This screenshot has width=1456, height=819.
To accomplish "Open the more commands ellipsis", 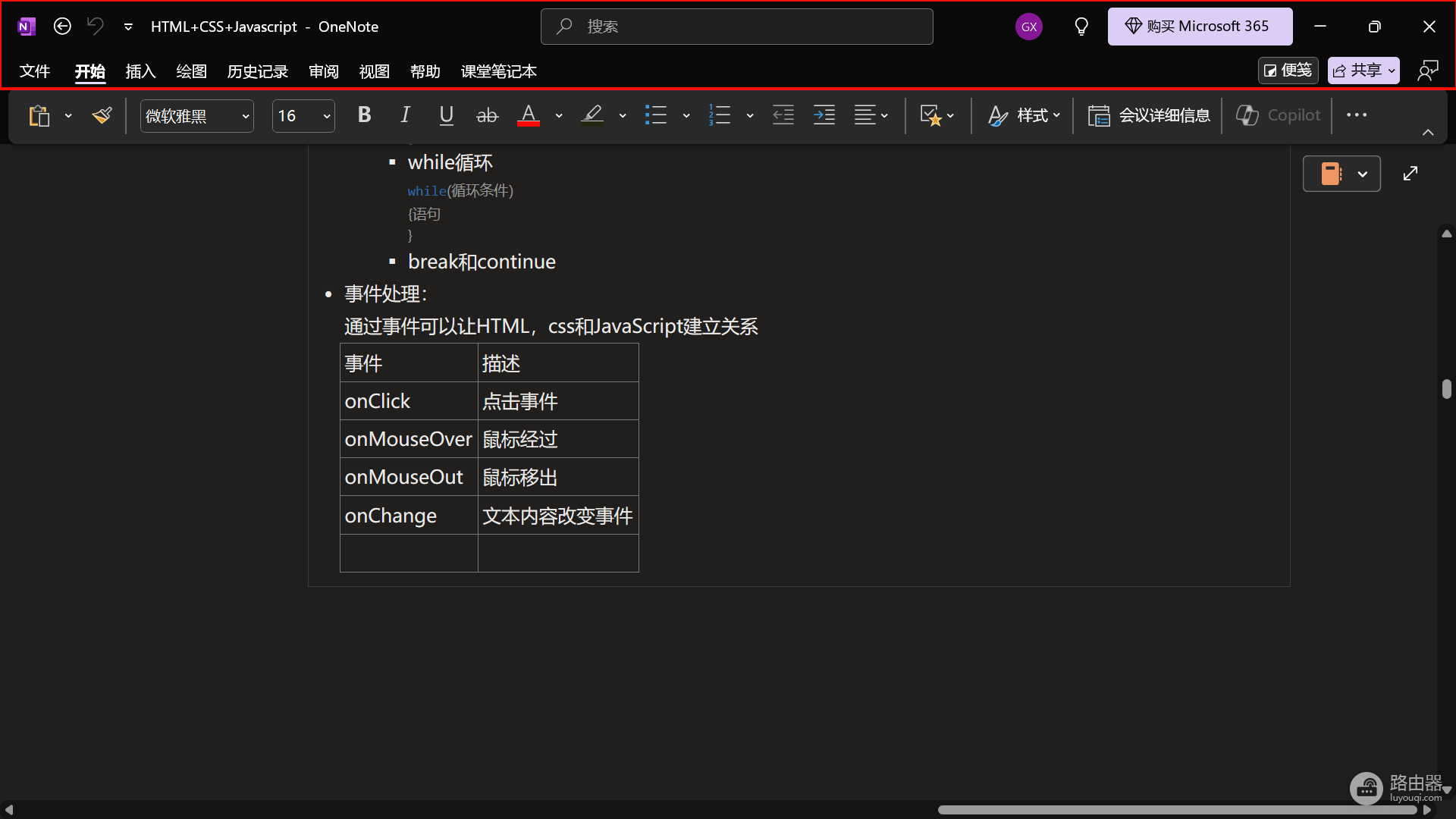I will [1357, 115].
